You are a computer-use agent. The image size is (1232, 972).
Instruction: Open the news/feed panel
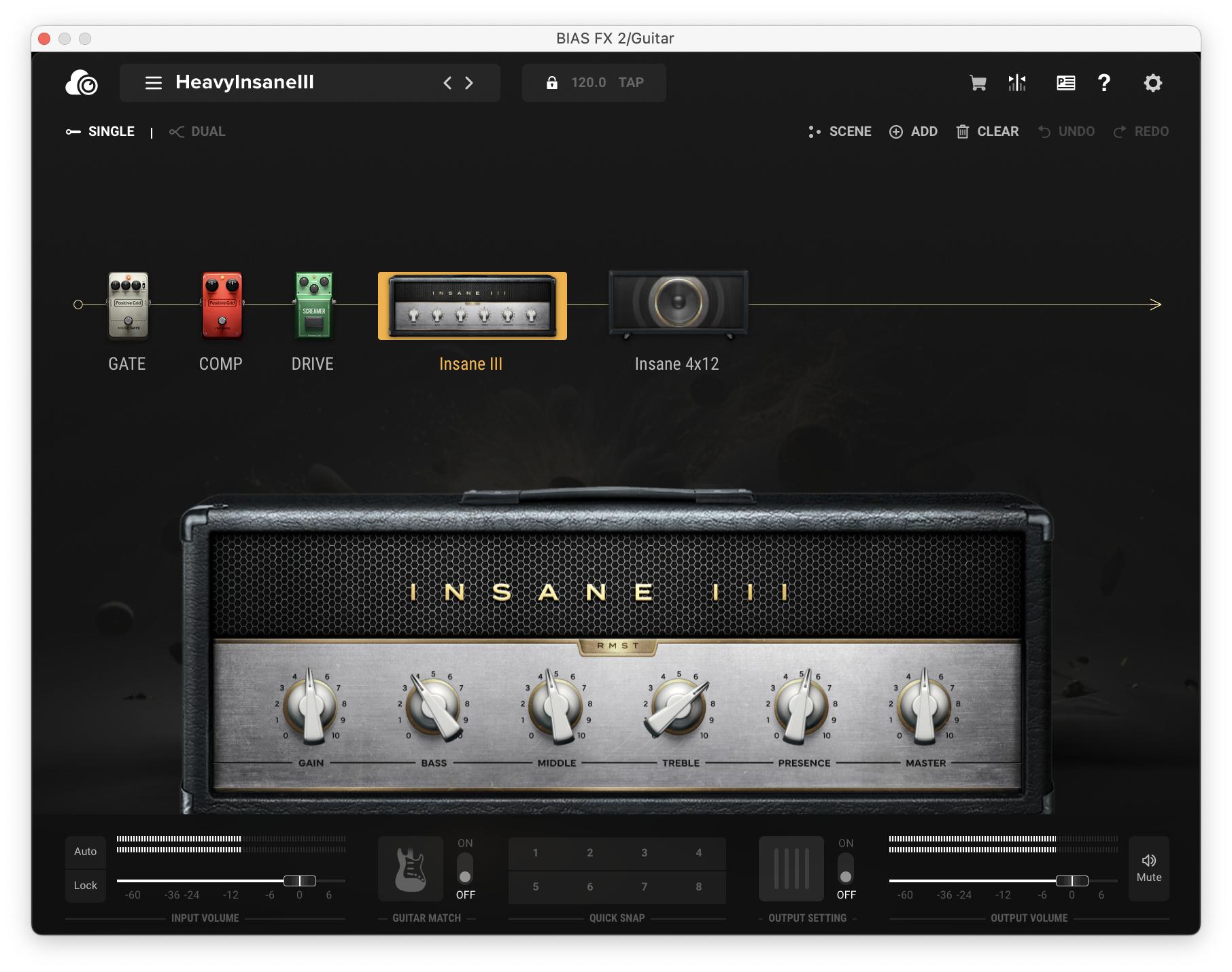(1065, 83)
